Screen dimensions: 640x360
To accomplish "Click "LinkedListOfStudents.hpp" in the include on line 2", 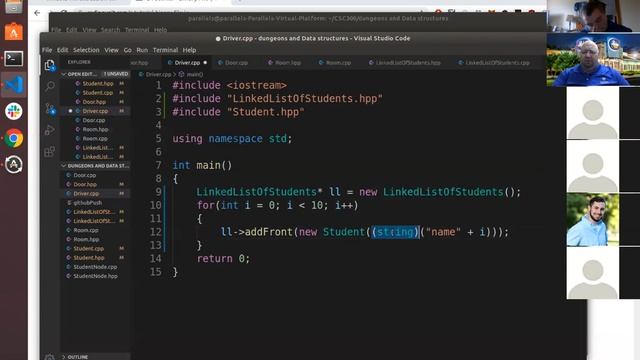I will [x=305, y=98].
